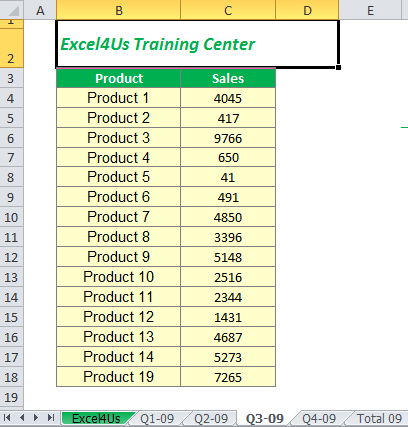Click sales value 4045
Image resolution: width=408 pixels, height=427 pixels.
(228, 98)
